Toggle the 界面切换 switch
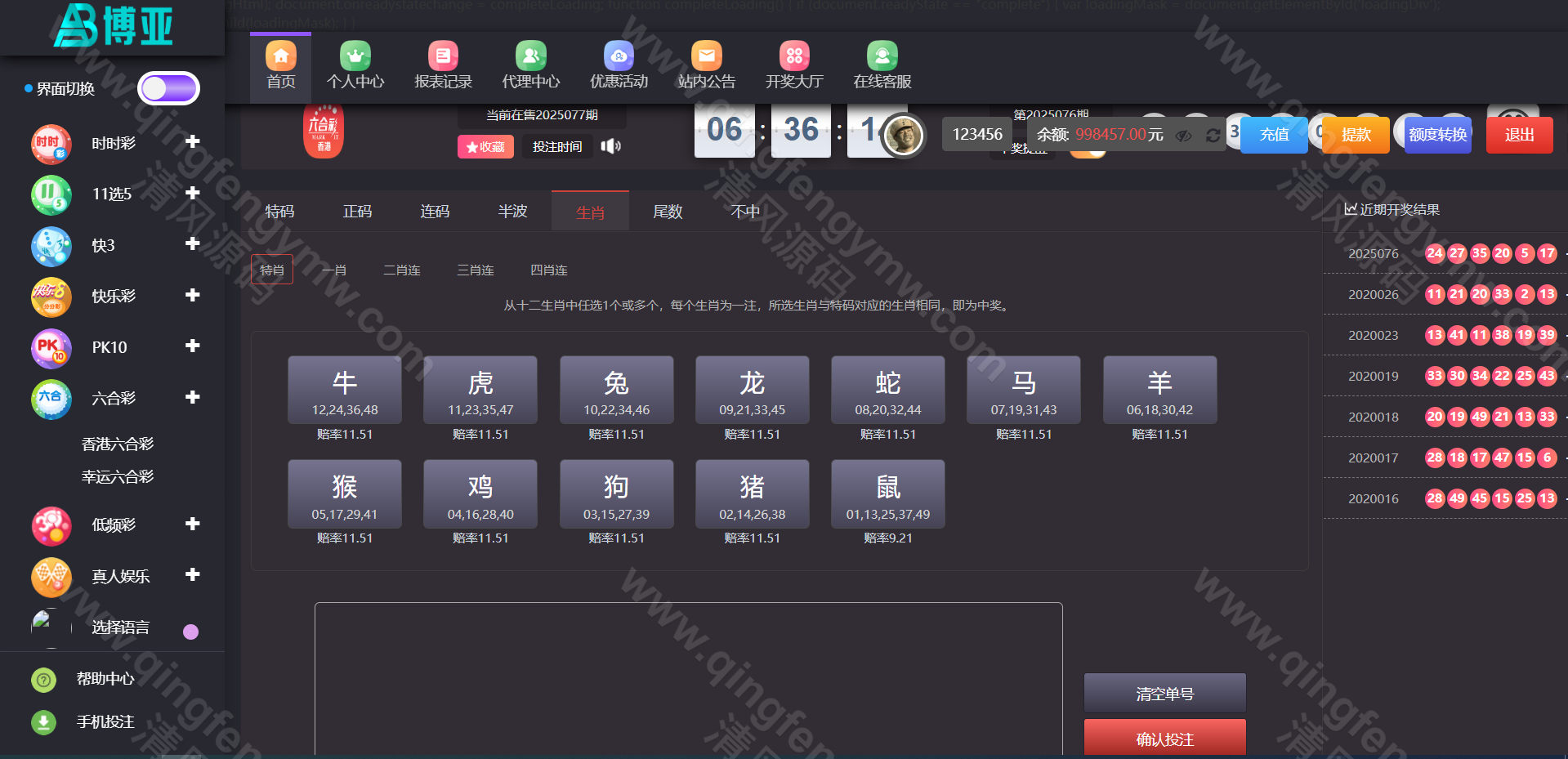1568x759 pixels. click(168, 88)
